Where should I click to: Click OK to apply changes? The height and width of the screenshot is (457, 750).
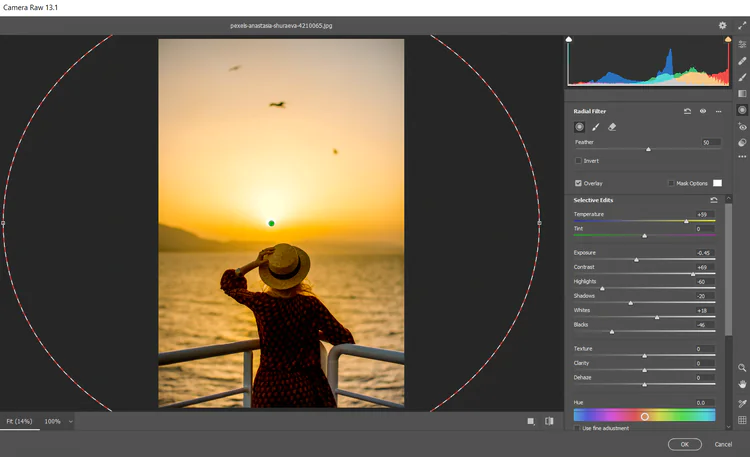click(684, 443)
